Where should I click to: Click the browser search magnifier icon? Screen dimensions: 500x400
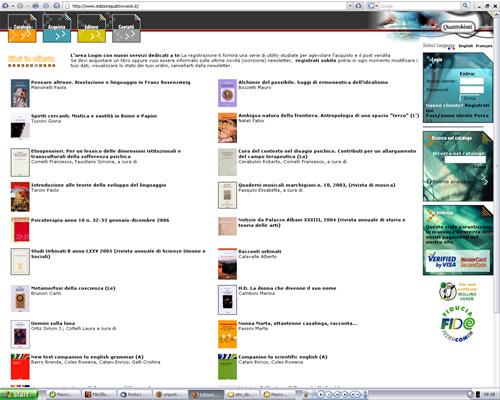point(465,6)
